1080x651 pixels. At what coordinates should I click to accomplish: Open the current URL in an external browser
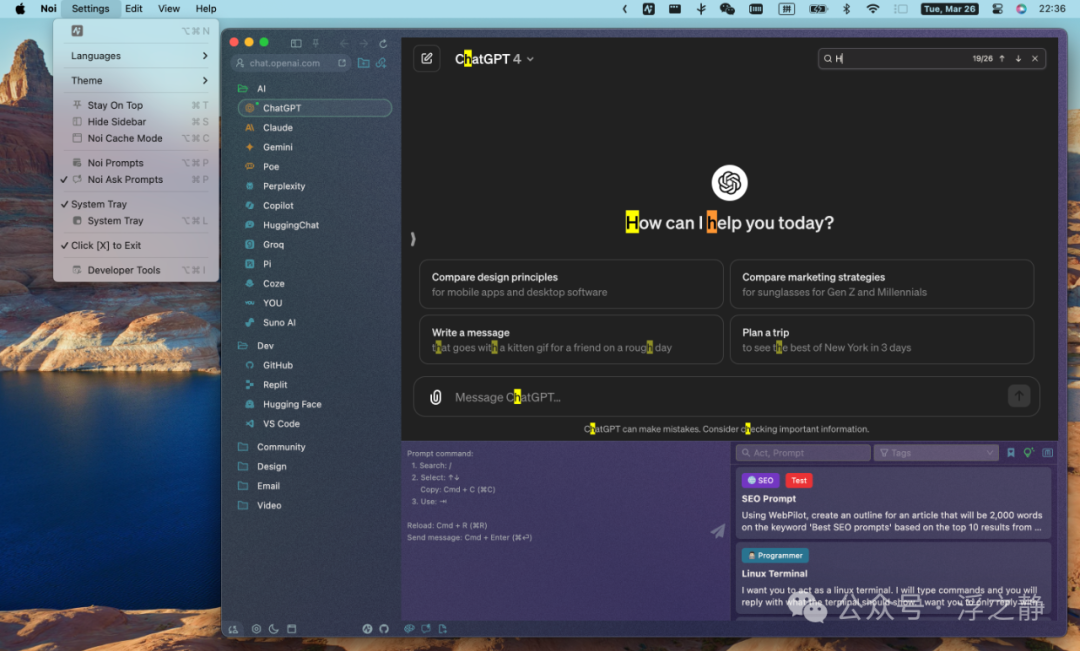pyautogui.click(x=342, y=63)
